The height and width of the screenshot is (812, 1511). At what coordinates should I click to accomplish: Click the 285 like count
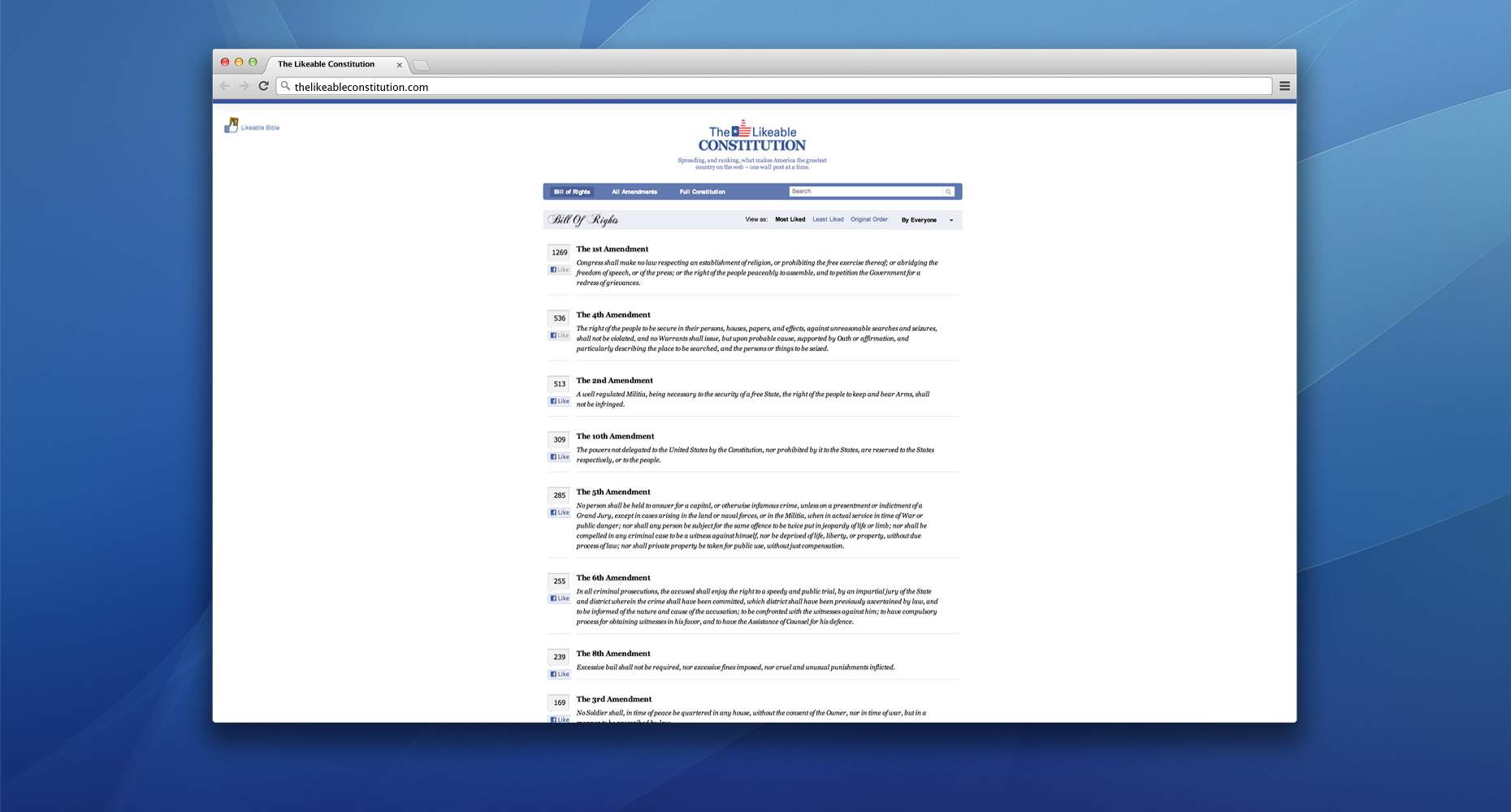[560, 495]
